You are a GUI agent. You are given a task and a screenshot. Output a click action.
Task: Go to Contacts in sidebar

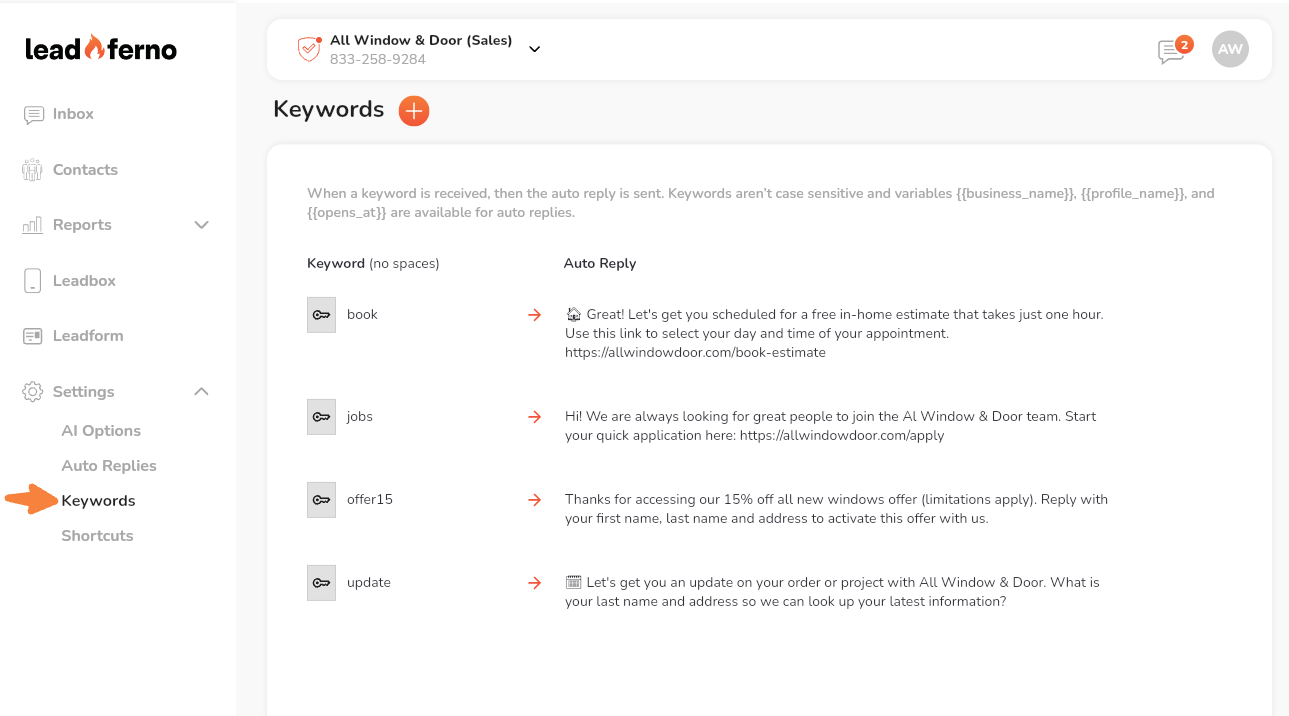click(85, 170)
